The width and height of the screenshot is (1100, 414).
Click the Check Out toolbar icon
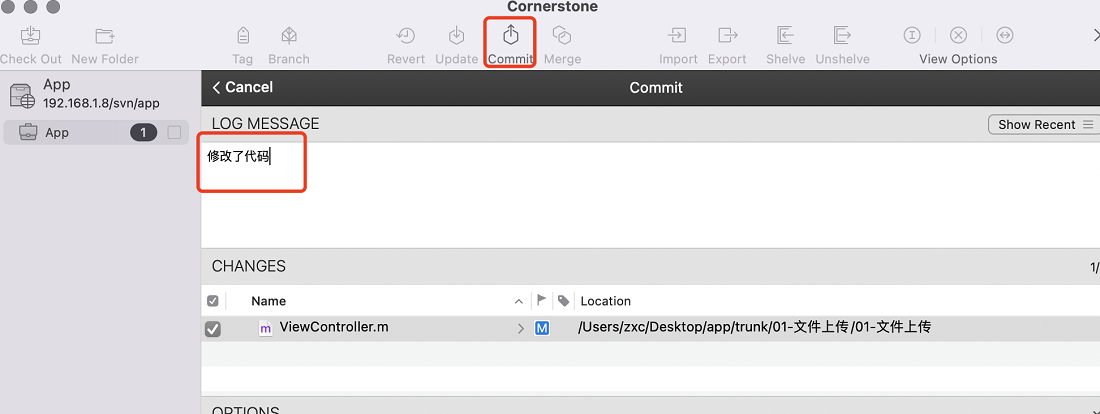tap(30, 35)
